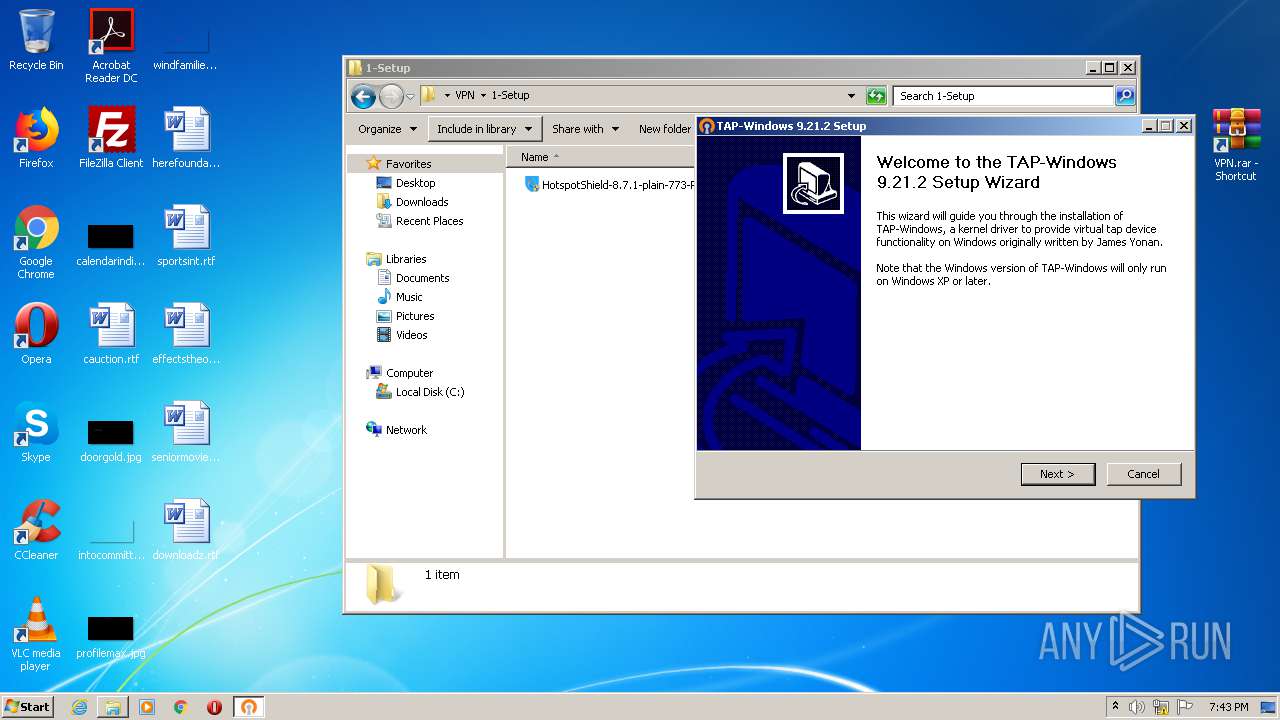Image resolution: width=1280 pixels, height=720 pixels.
Task: Click the Explorer Back arrow button
Action: point(363,96)
